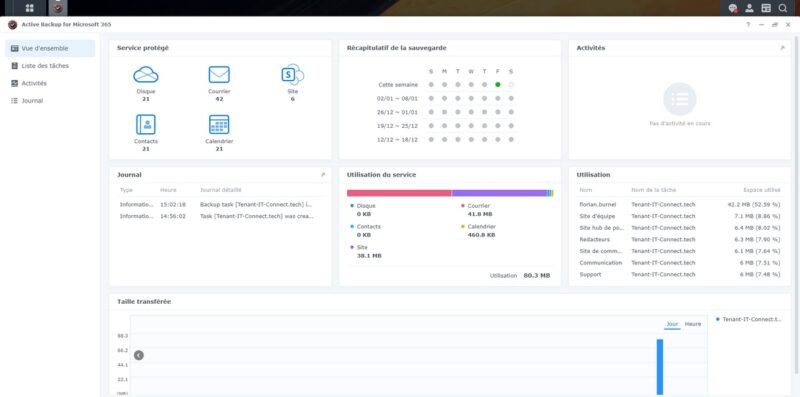The height and width of the screenshot is (397, 800).
Task: Open the user account icon
Action: pos(749,8)
